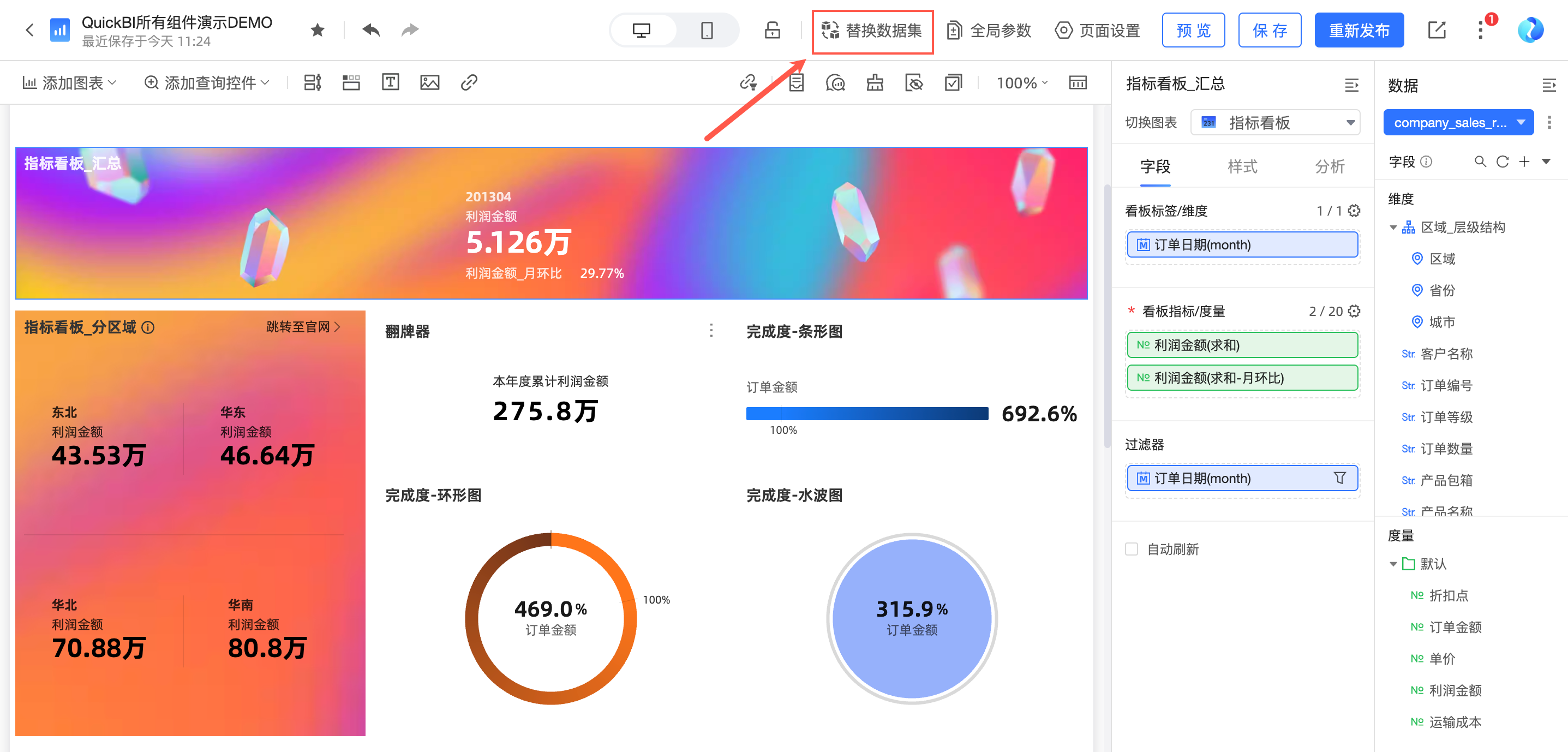Viewport: 1568px width, 752px height.
Task: Insert an image component
Action: (429, 82)
